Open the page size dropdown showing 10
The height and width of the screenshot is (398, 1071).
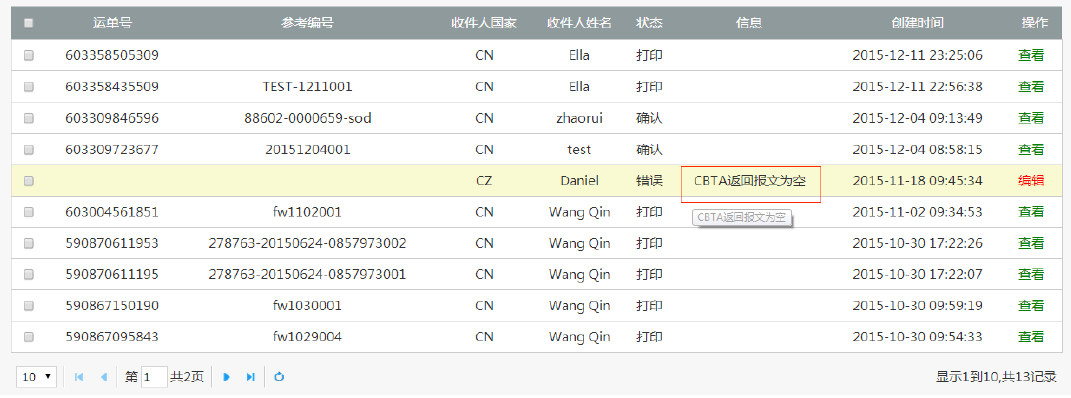(38, 377)
